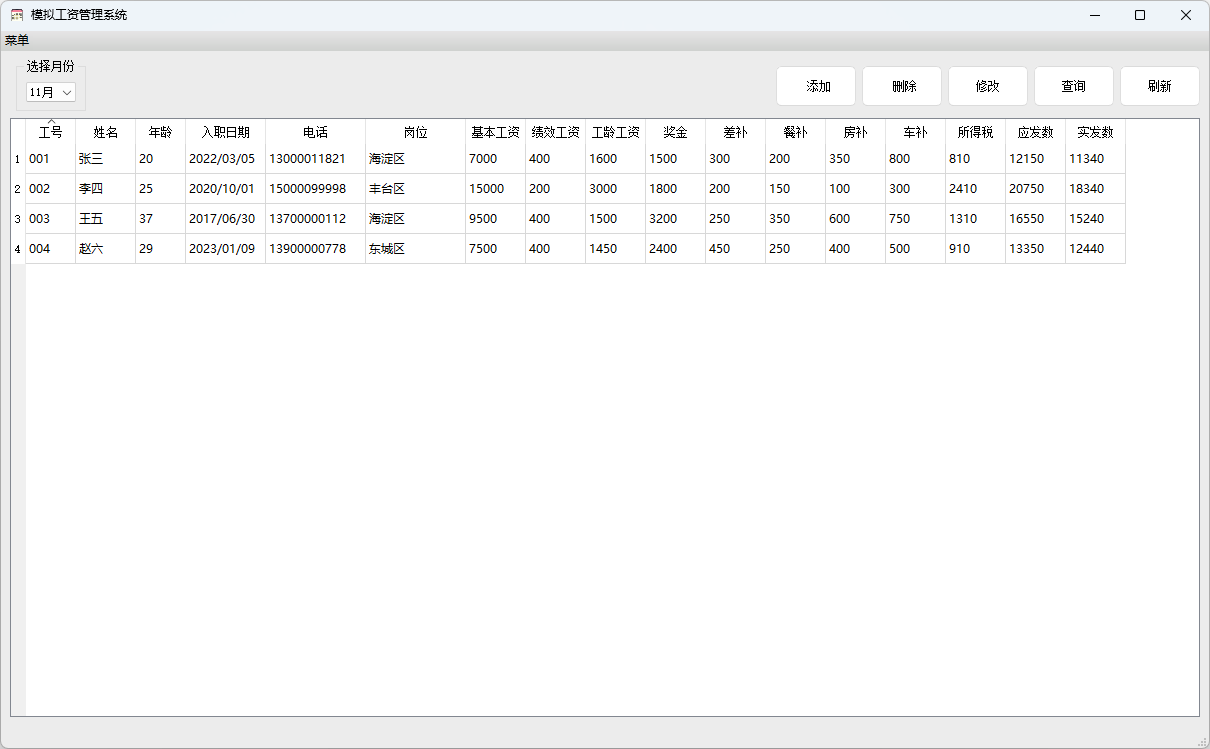Select row header number 3
Screen dimensions: 1210x749
[18, 219]
